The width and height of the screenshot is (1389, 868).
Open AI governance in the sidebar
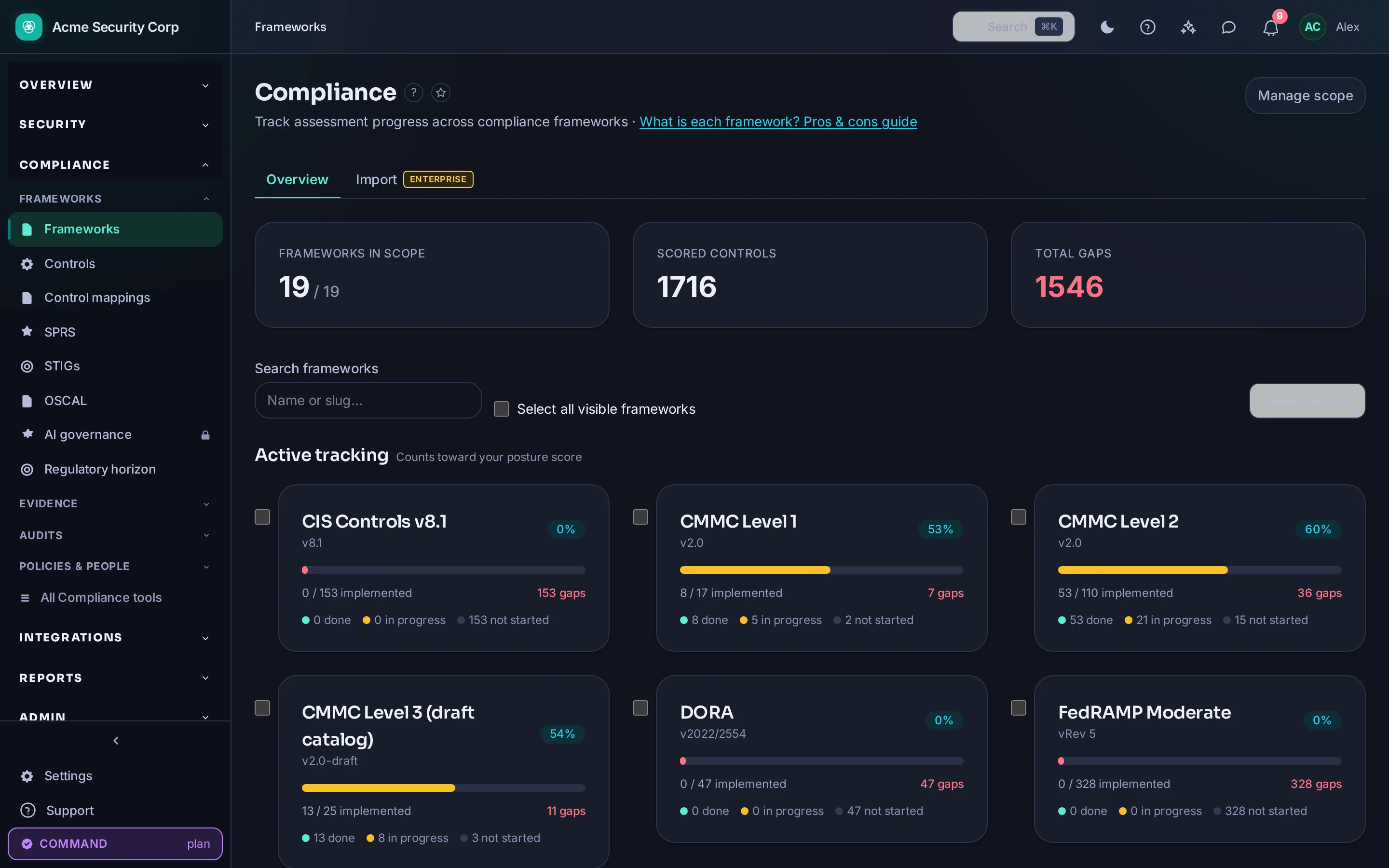pos(115,434)
